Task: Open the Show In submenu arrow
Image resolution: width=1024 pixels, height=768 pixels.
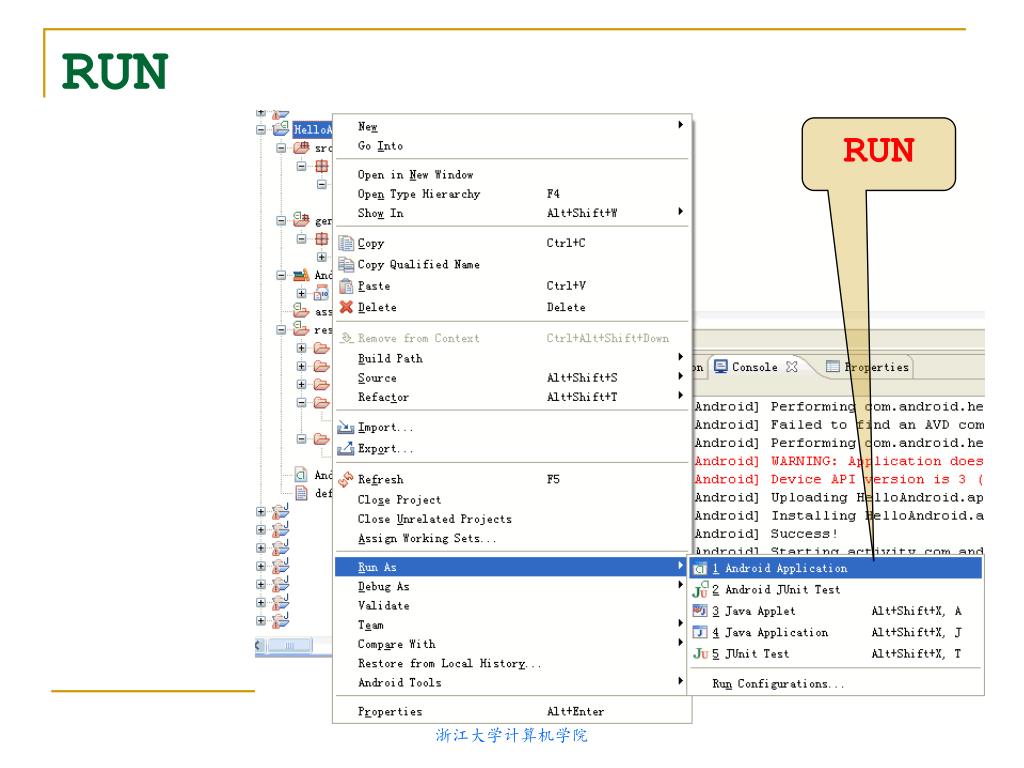Action: (680, 212)
